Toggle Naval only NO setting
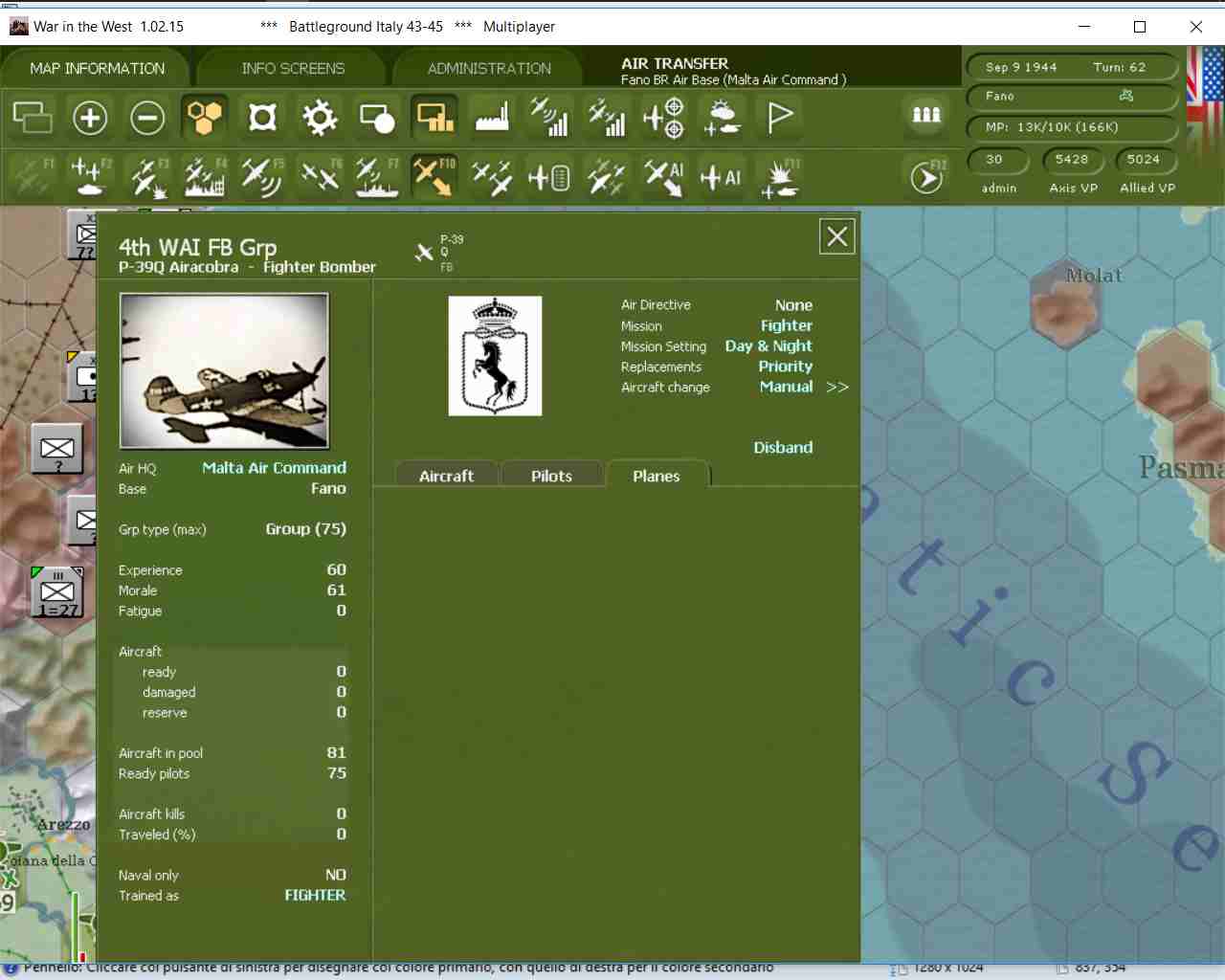 (x=336, y=876)
